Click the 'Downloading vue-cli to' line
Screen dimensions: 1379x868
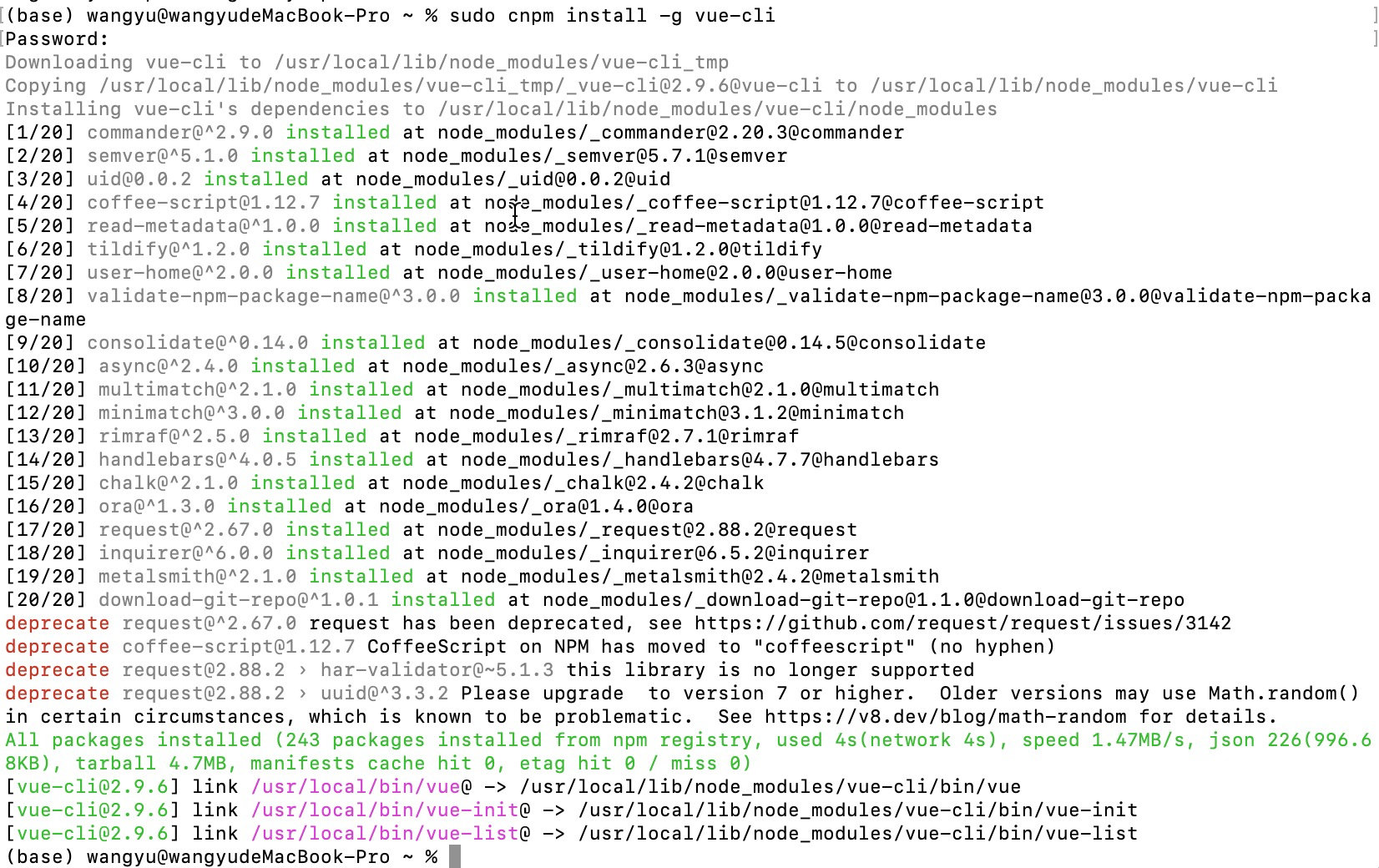point(366,63)
